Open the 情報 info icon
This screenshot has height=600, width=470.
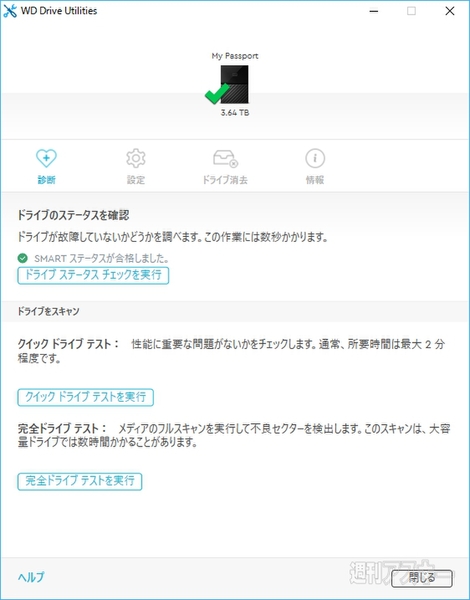tap(315, 158)
